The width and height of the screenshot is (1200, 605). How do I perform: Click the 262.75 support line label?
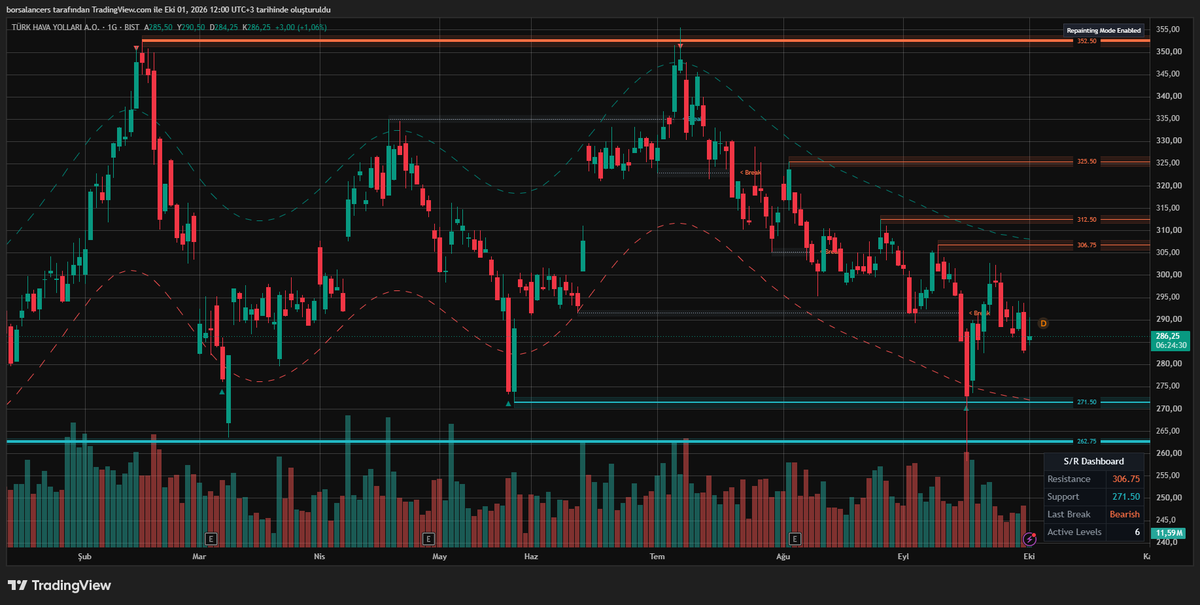coord(1086,441)
